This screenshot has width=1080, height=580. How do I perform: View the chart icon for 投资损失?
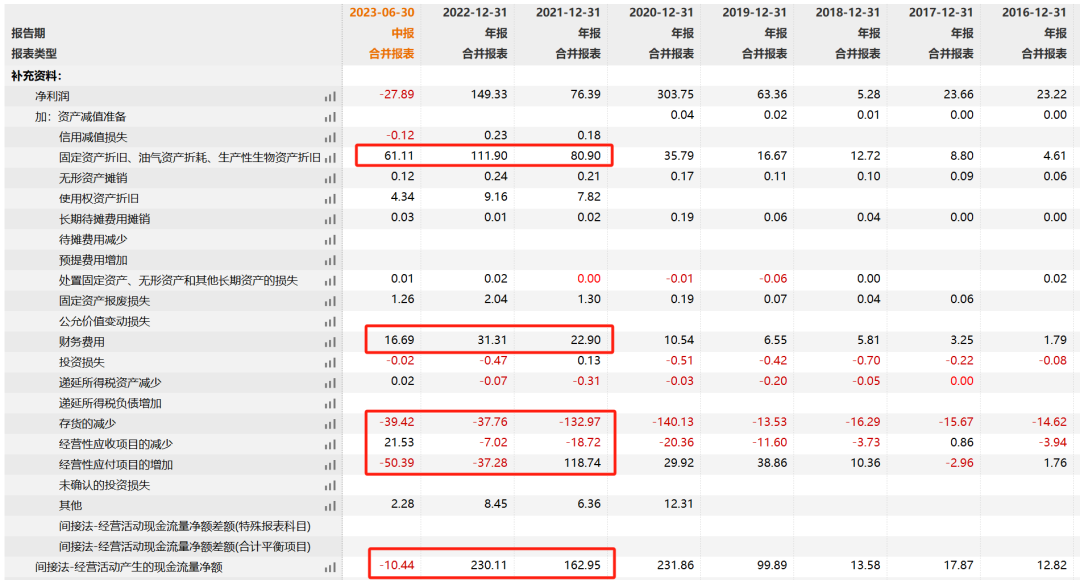point(331,363)
